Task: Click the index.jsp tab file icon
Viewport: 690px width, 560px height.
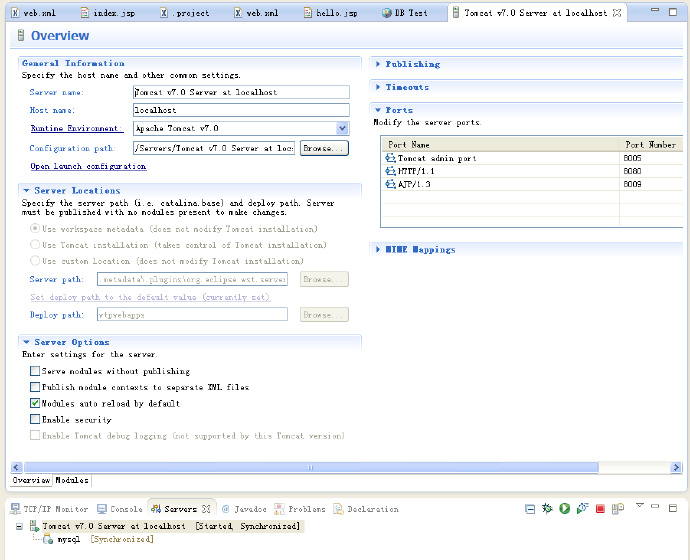Action: click(x=85, y=13)
